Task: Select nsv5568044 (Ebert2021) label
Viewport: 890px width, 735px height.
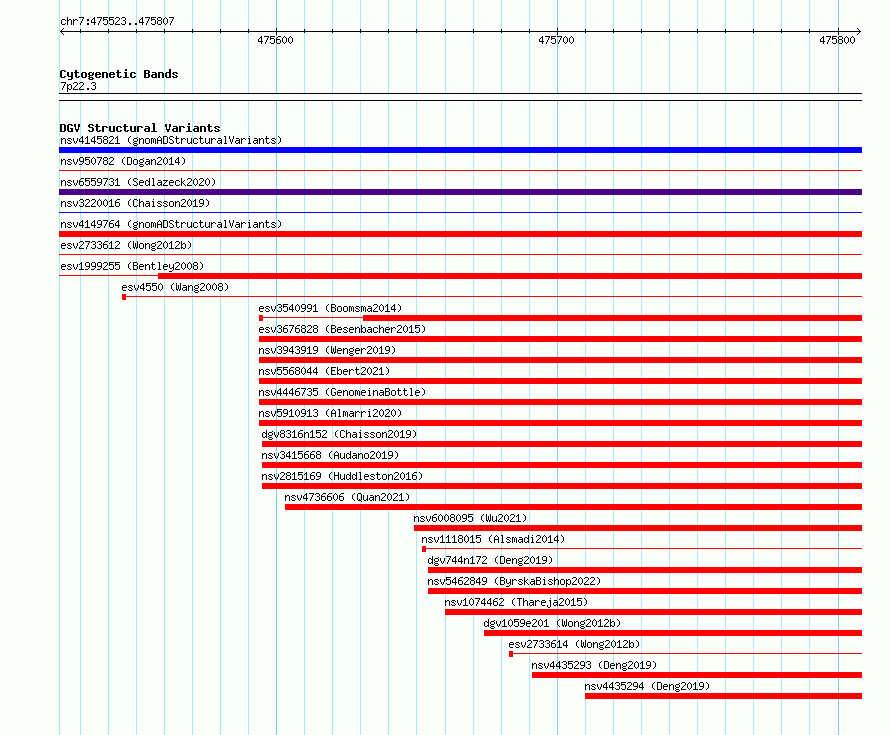Action: coord(325,371)
